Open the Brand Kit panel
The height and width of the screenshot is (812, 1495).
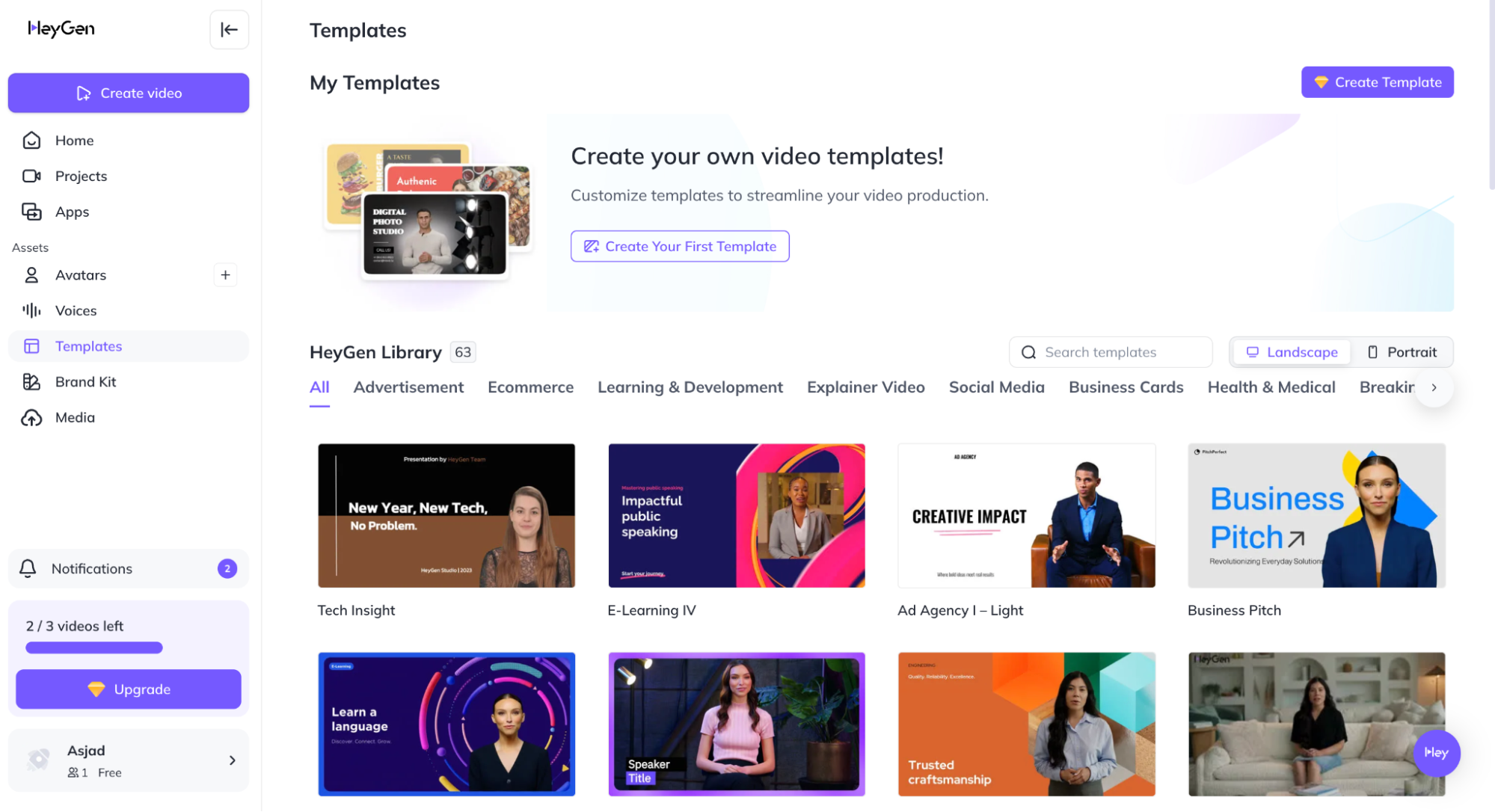point(87,381)
